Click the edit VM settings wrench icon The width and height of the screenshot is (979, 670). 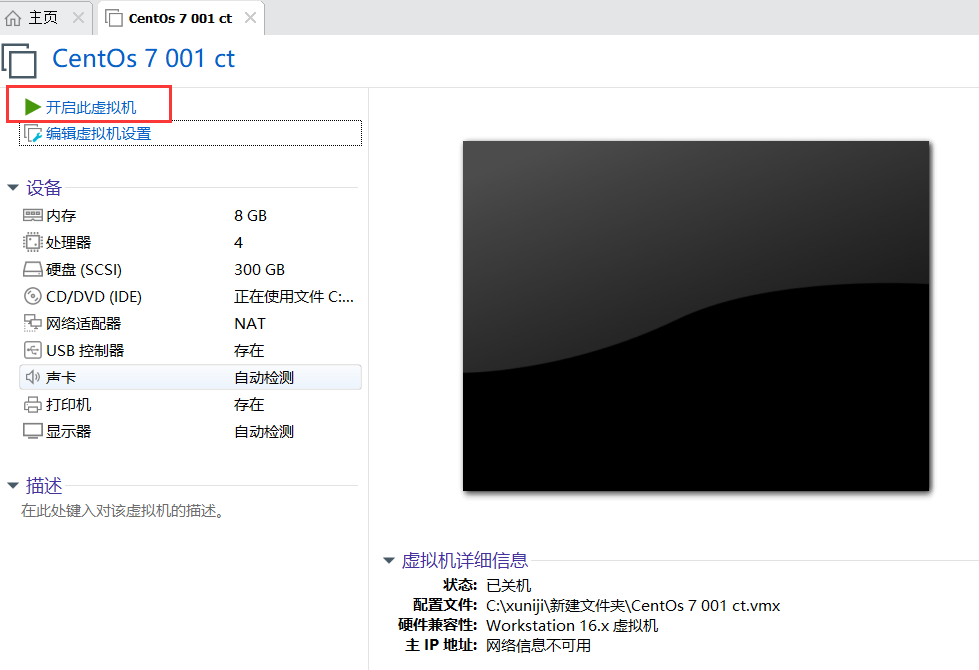coord(33,134)
